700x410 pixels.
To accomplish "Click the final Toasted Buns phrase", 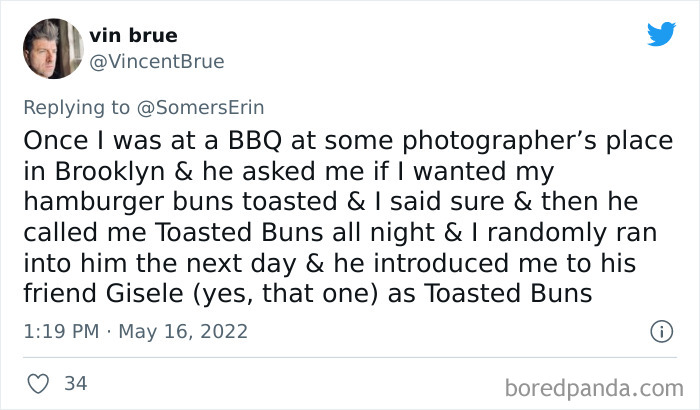I will 508,293.
